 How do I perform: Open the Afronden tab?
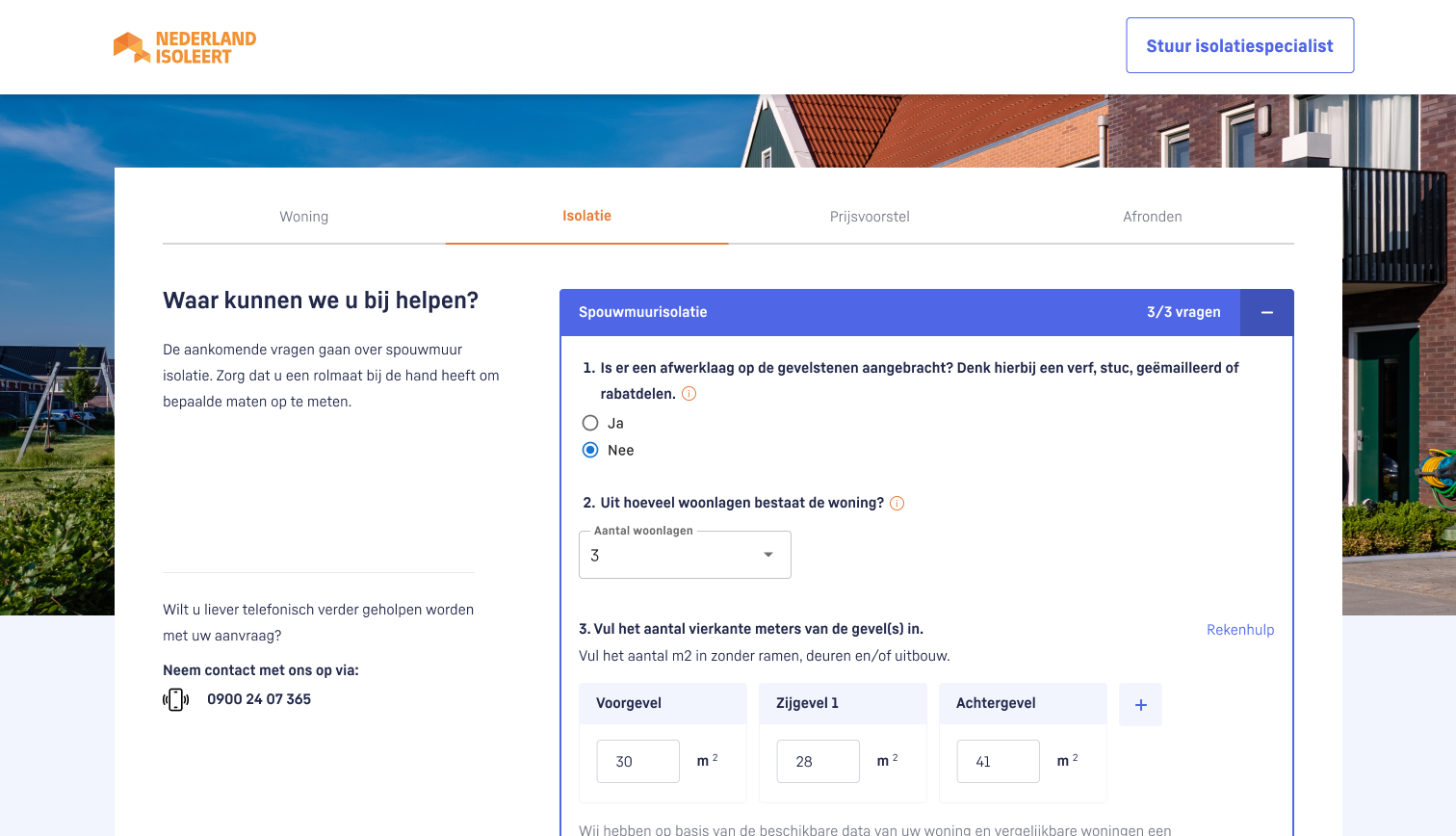1152,217
